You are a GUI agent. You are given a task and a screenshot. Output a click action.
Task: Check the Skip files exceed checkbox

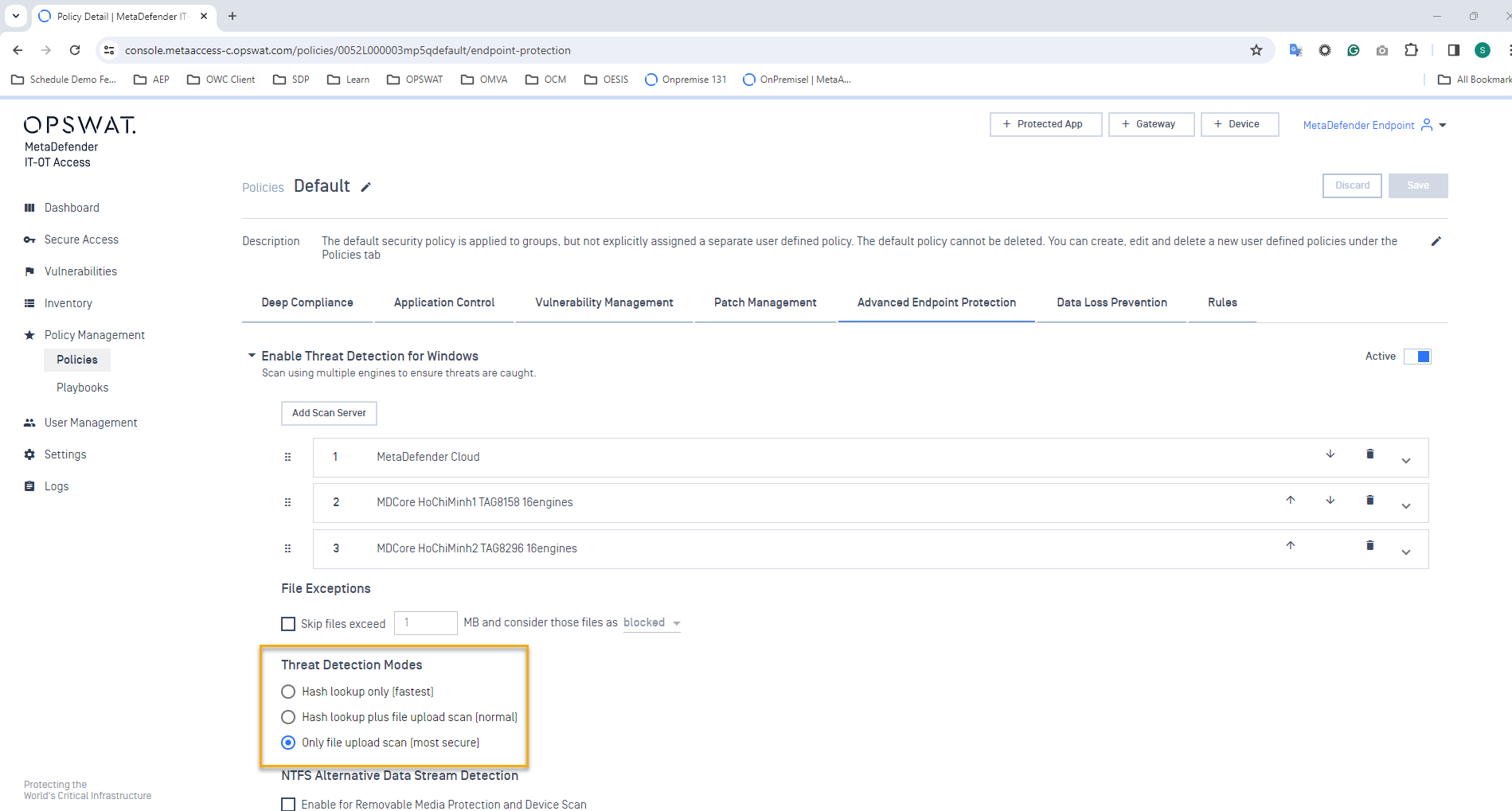[288, 624]
